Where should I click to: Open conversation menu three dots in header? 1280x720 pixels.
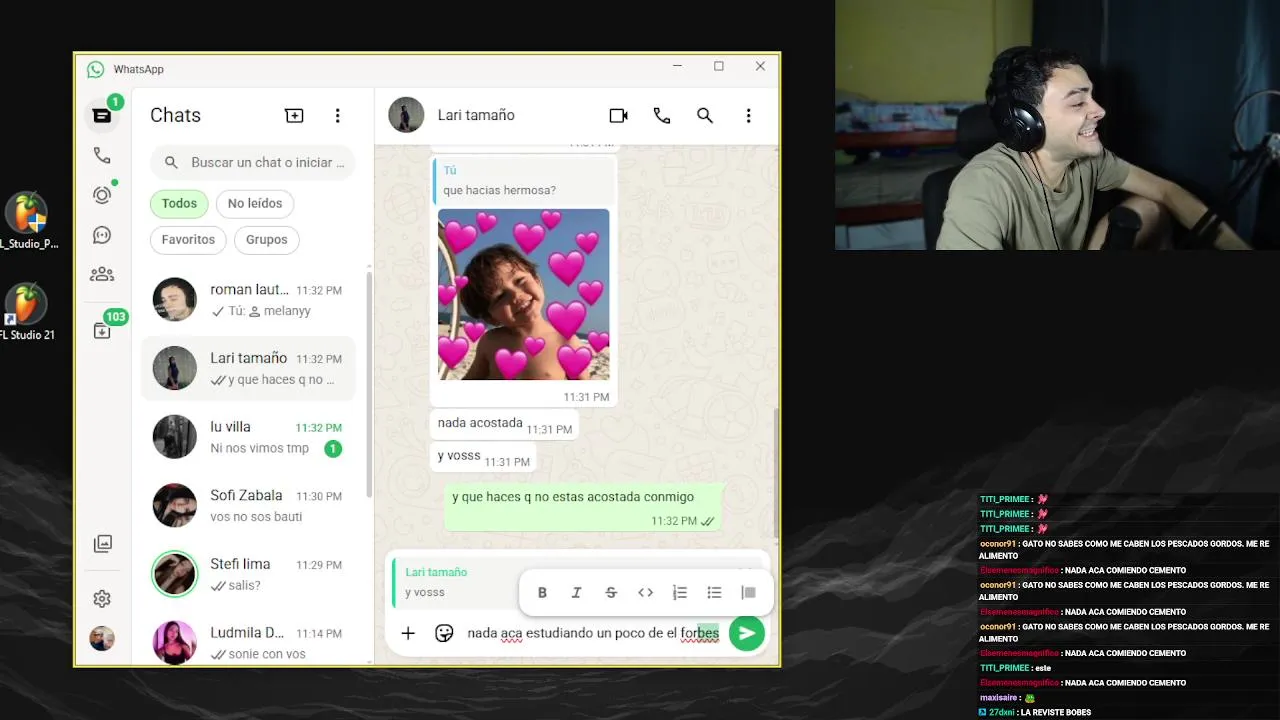tap(748, 115)
